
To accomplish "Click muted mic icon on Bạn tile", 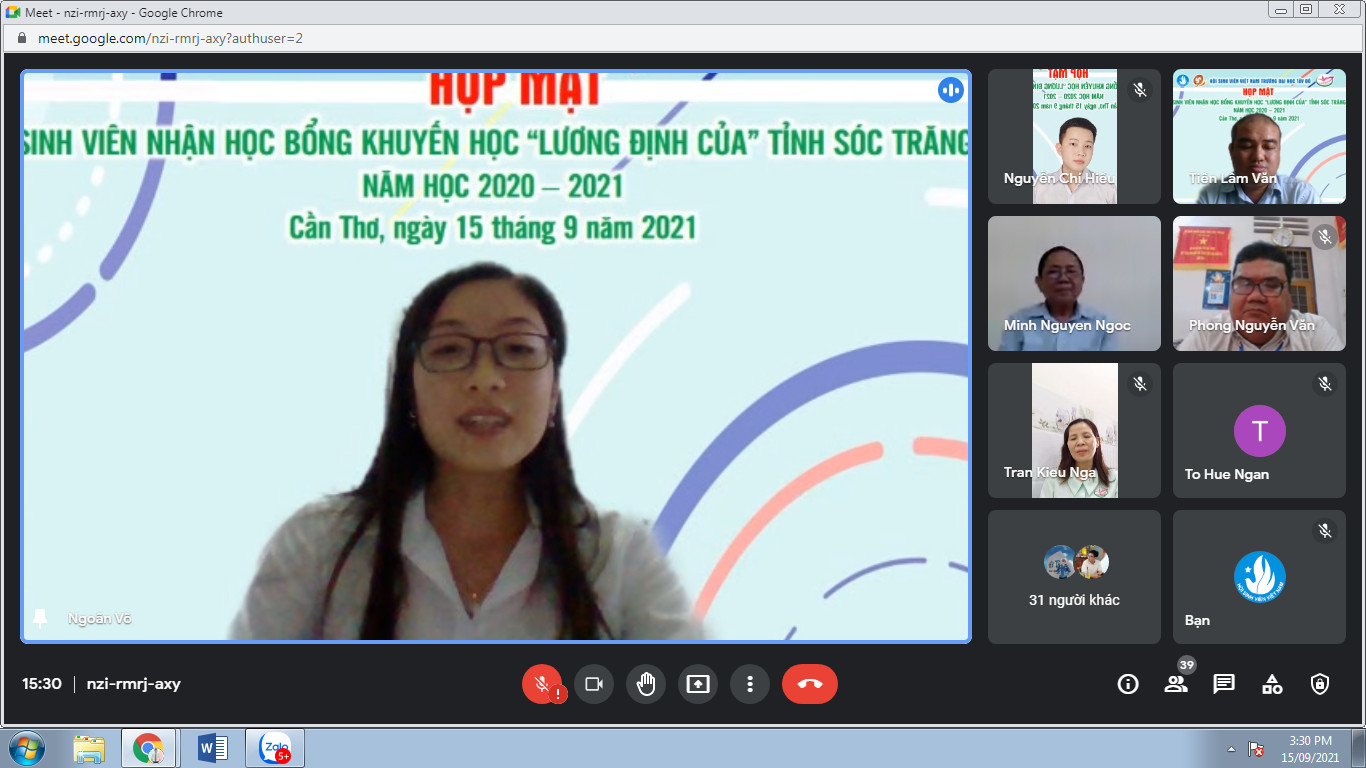I will click(1325, 531).
